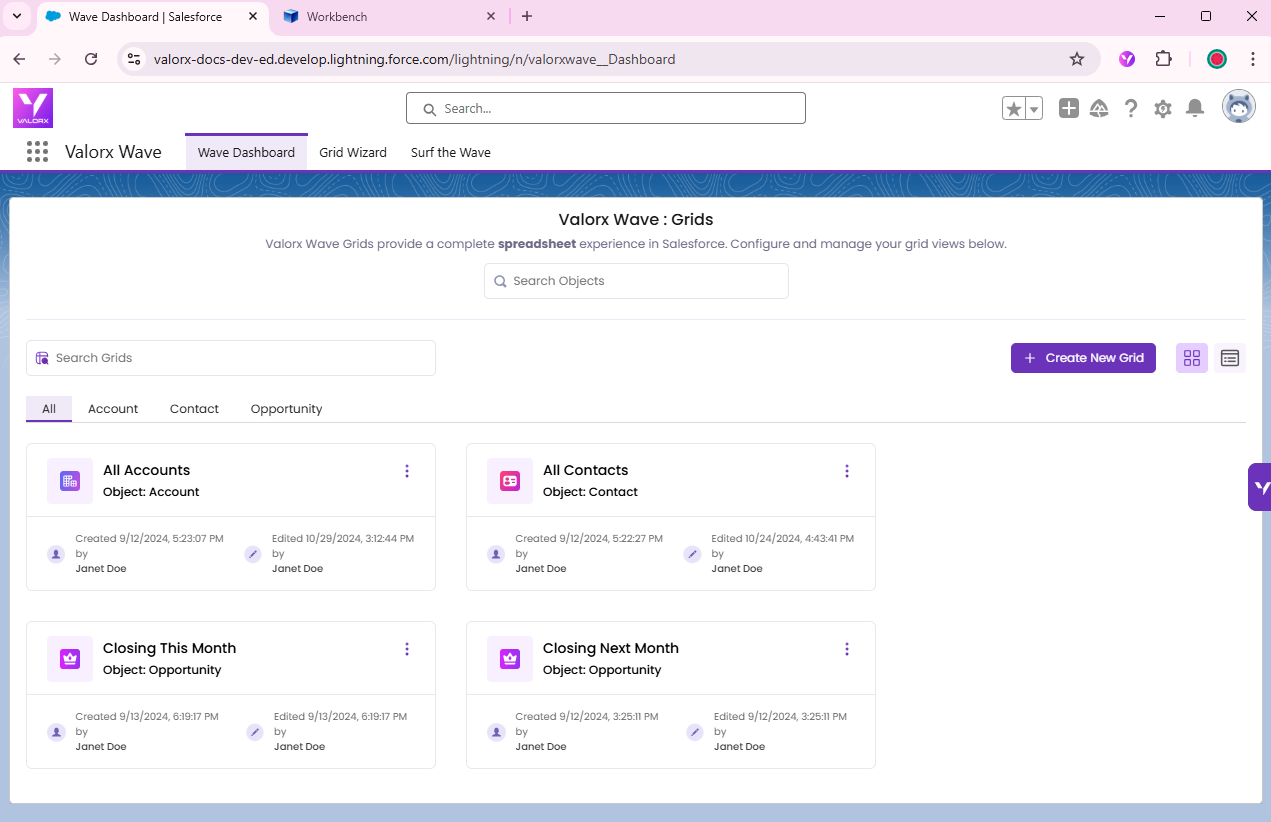
Task: Click the Search Grids field
Action: click(x=231, y=358)
